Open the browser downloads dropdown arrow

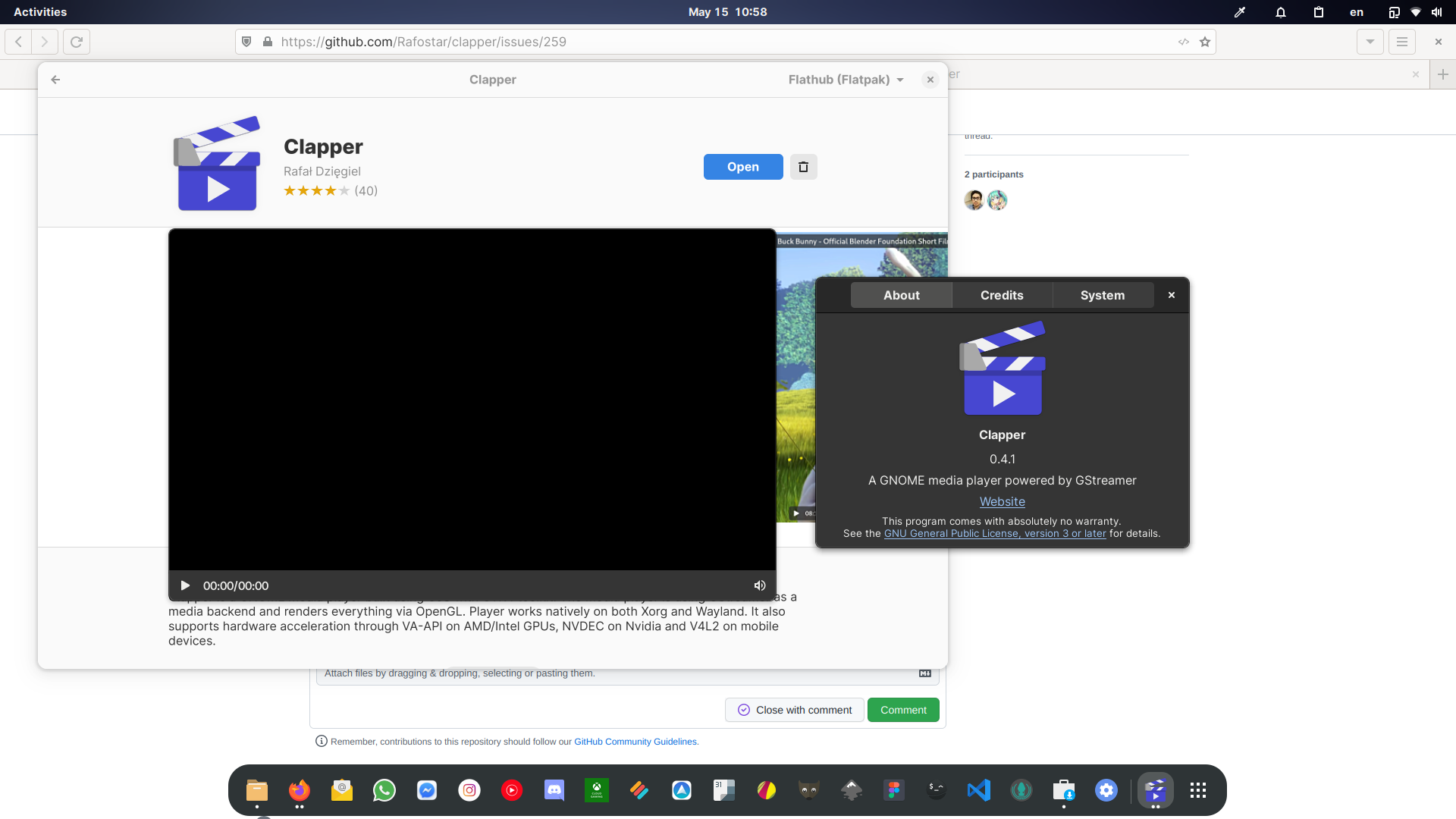pyautogui.click(x=1370, y=42)
